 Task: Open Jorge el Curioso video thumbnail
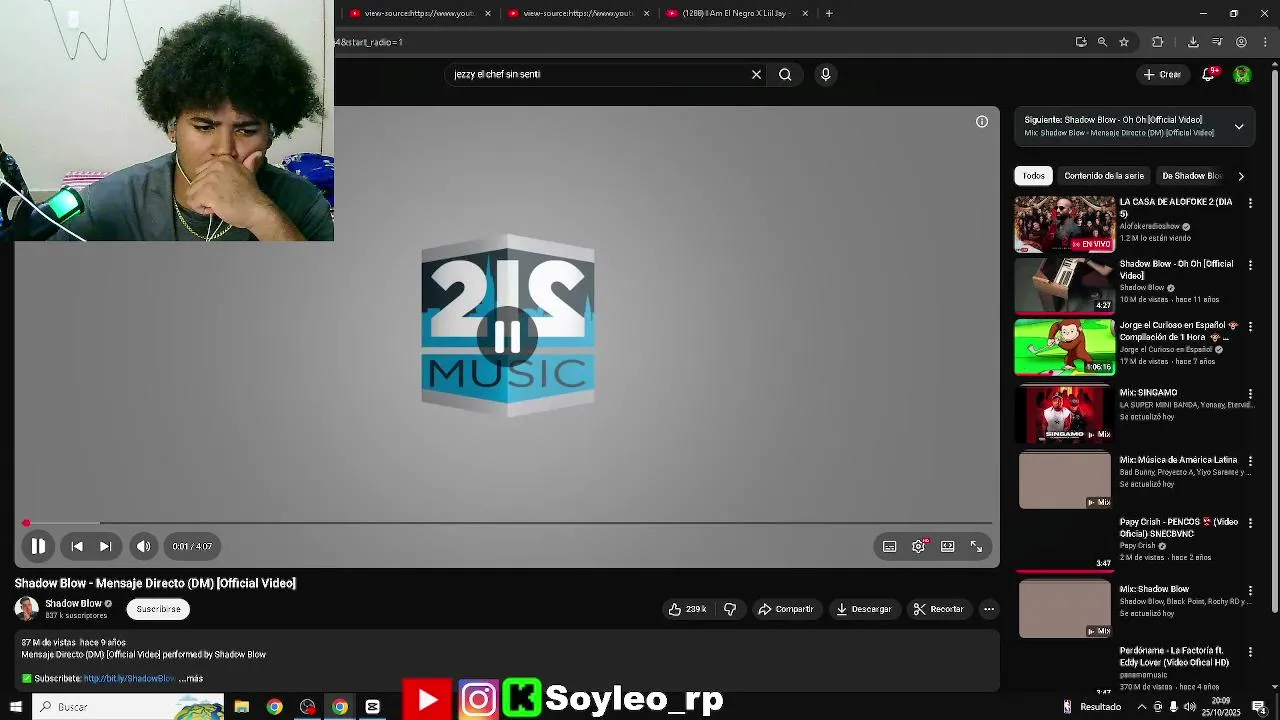1064,347
